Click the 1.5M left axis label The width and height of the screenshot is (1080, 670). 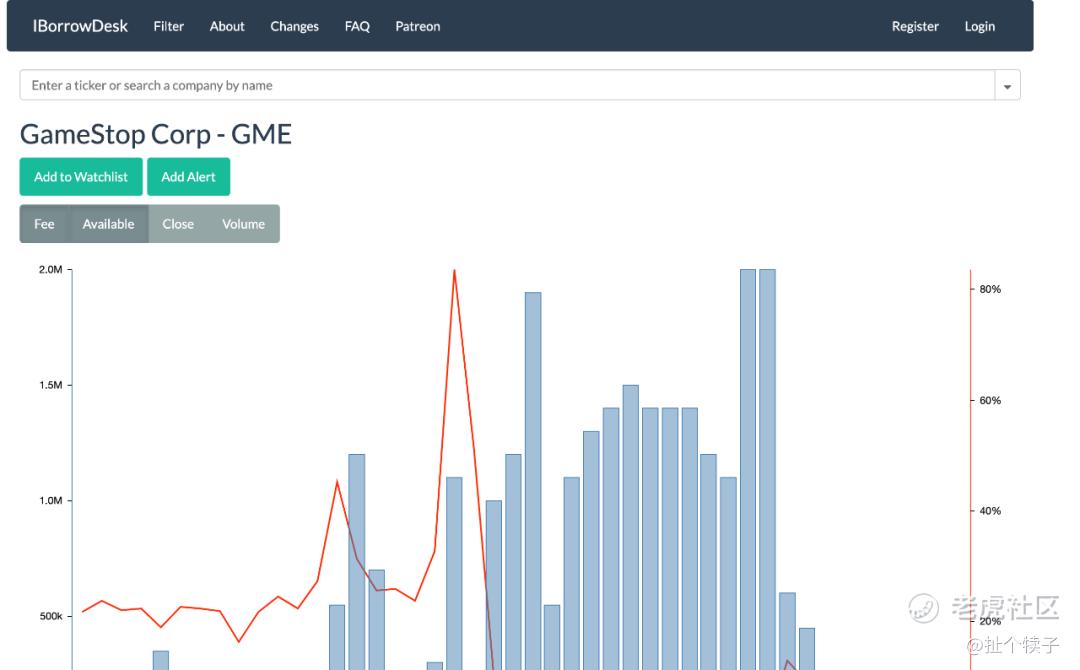tap(50, 385)
